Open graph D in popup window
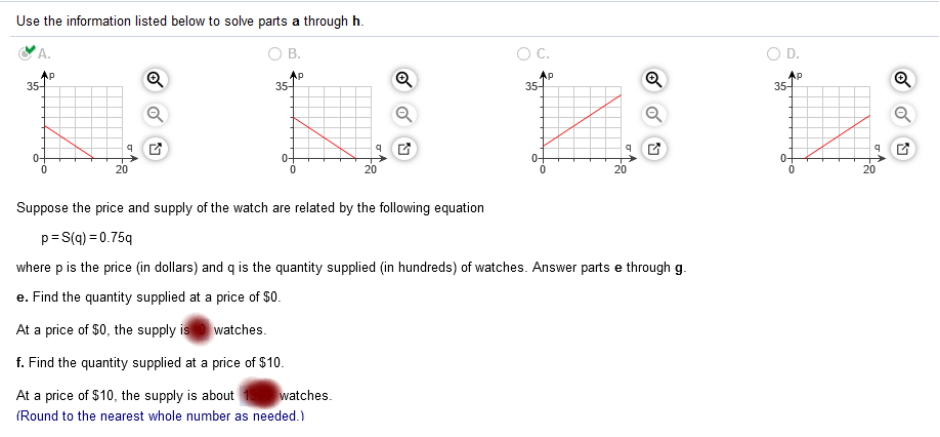 point(905,149)
